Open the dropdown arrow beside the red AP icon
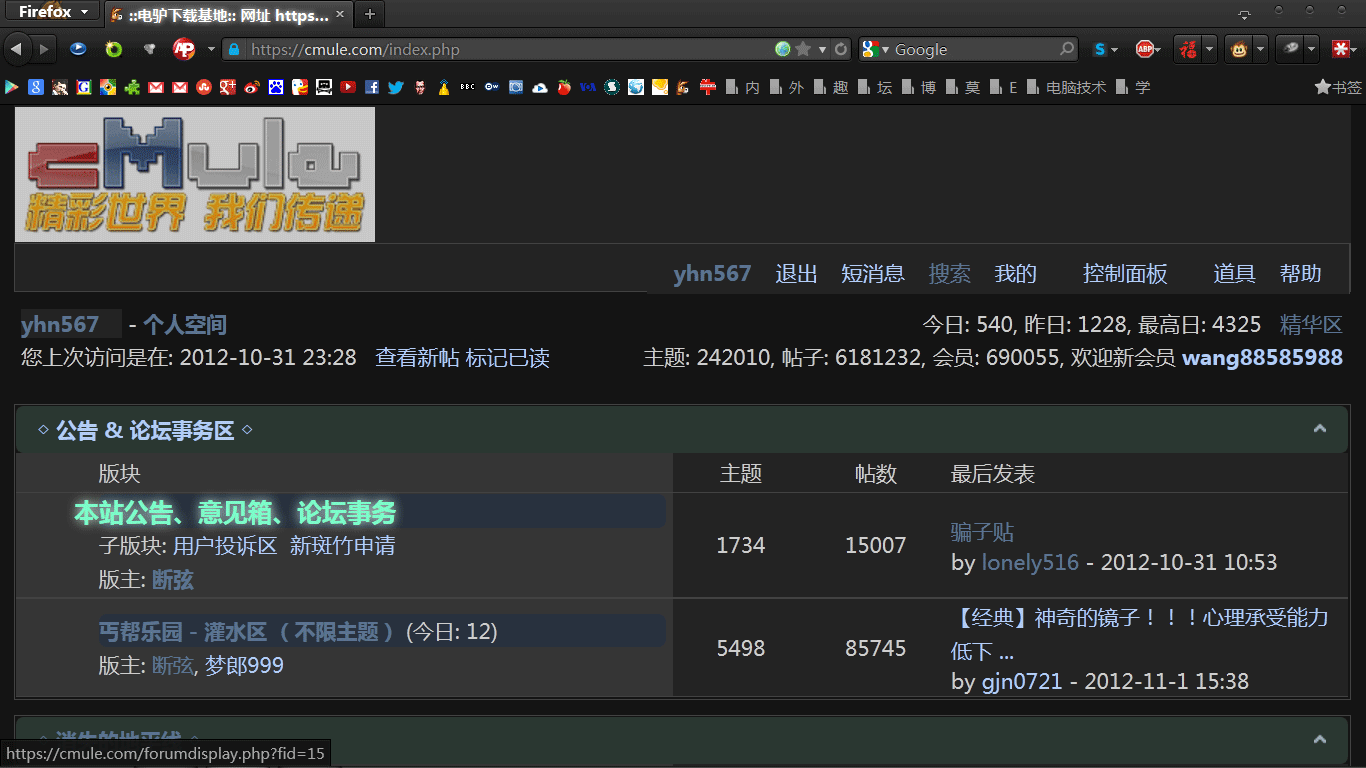The height and width of the screenshot is (768, 1366). click(211, 49)
